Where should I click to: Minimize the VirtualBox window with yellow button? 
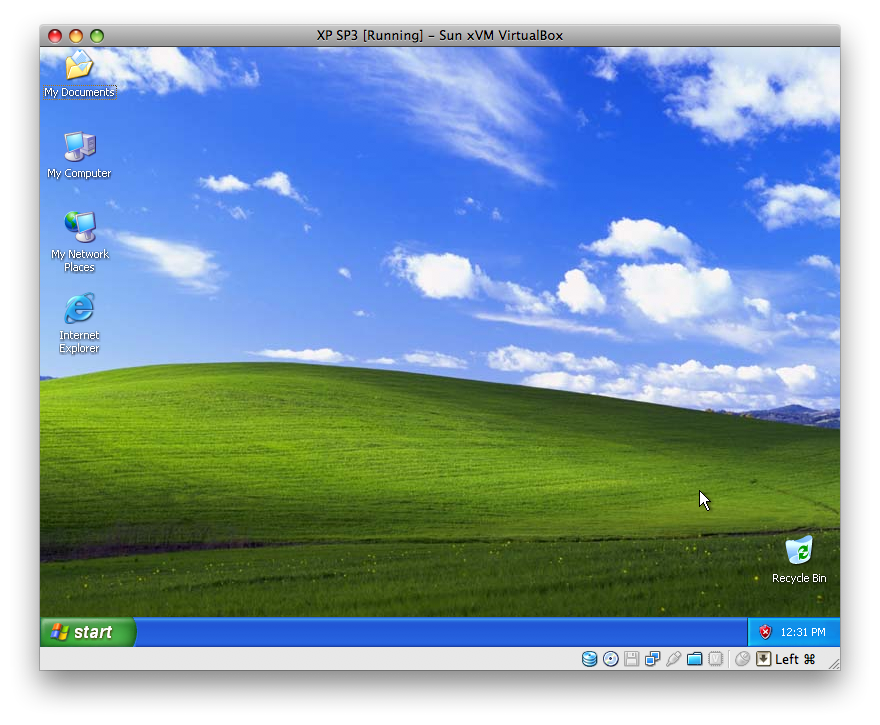click(76, 36)
